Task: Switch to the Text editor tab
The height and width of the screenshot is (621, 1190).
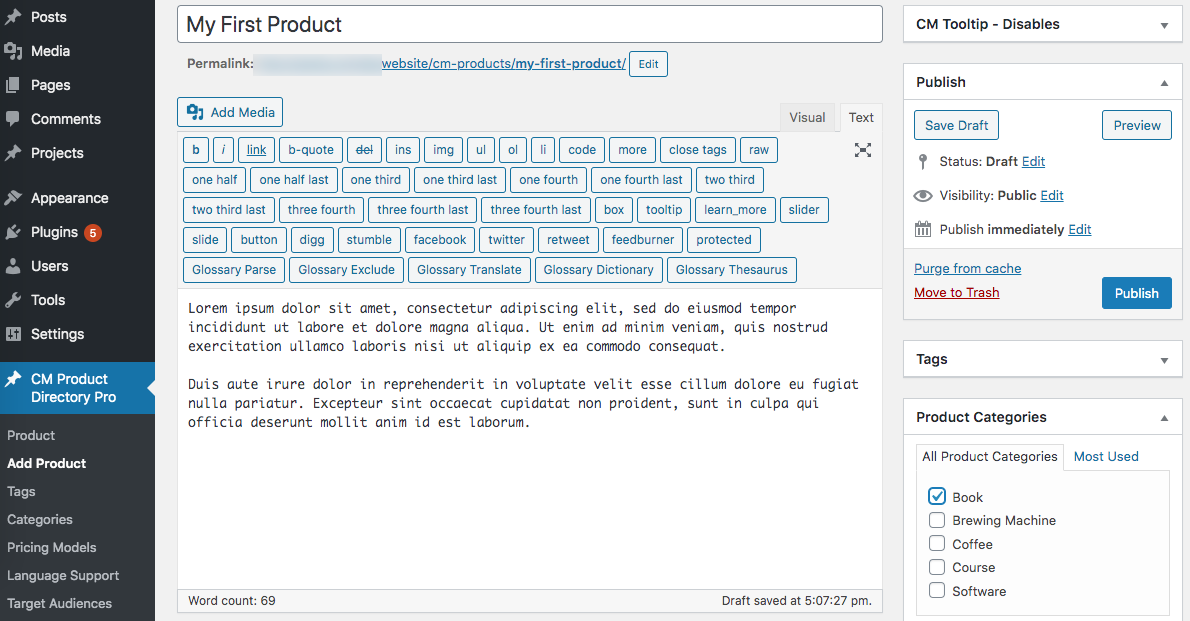Action: 861,118
